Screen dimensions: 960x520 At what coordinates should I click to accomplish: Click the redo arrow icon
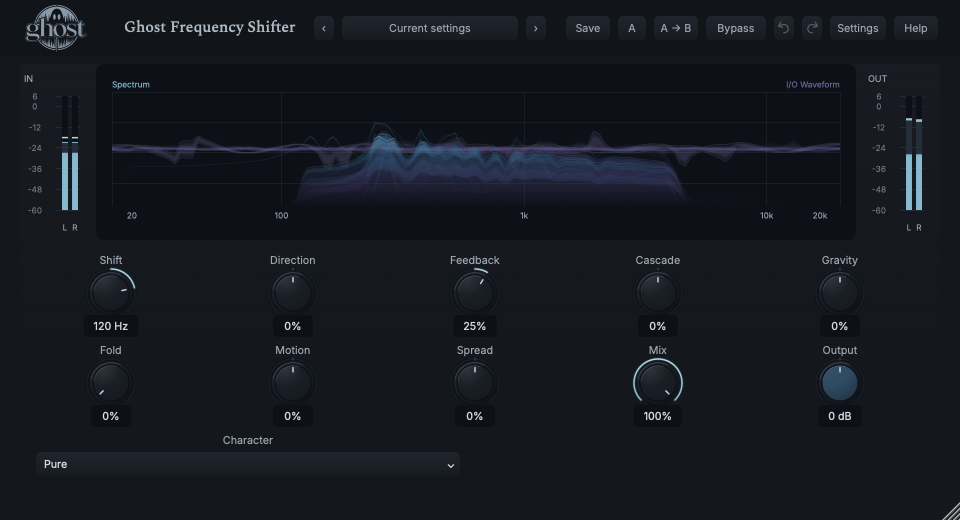click(x=812, y=28)
